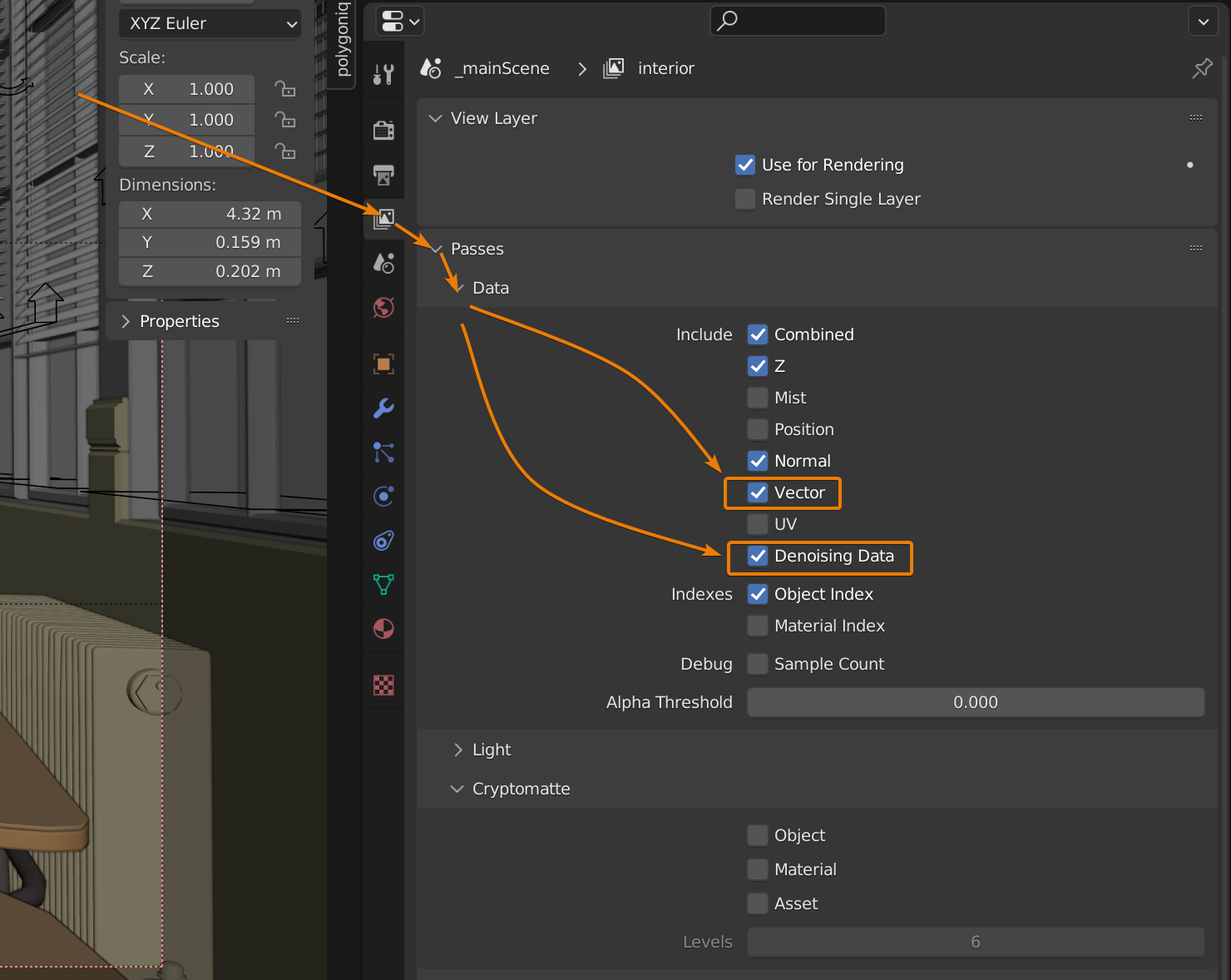Open the Output Properties tab
This screenshot has height=980, width=1231.
coord(383,176)
